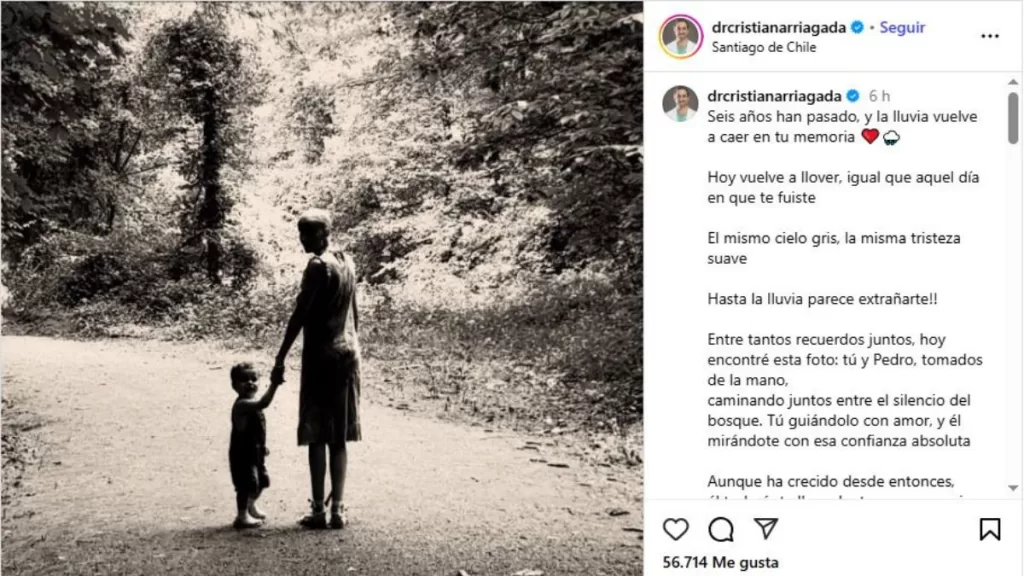Viewport: 1024px width, 576px height.
Task: Click the verified badge in the post header
Action: click(x=857, y=27)
